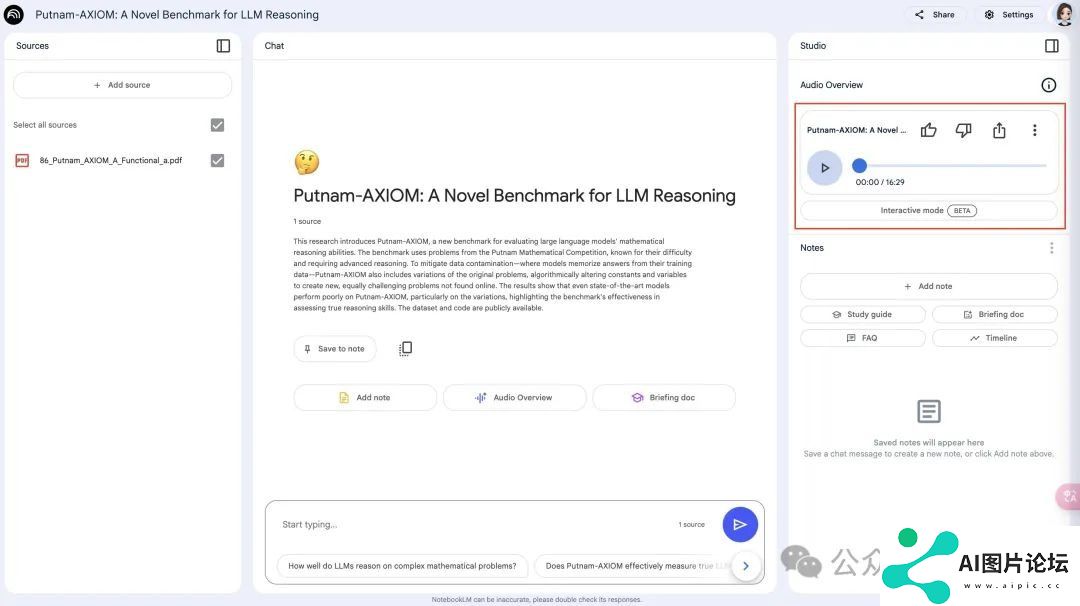This screenshot has height=606, width=1080.
Task: Toggle checkbox for 86_Putnam_AXIOM_A_Functional_a.pdf
Action: [x=217, y=160]
